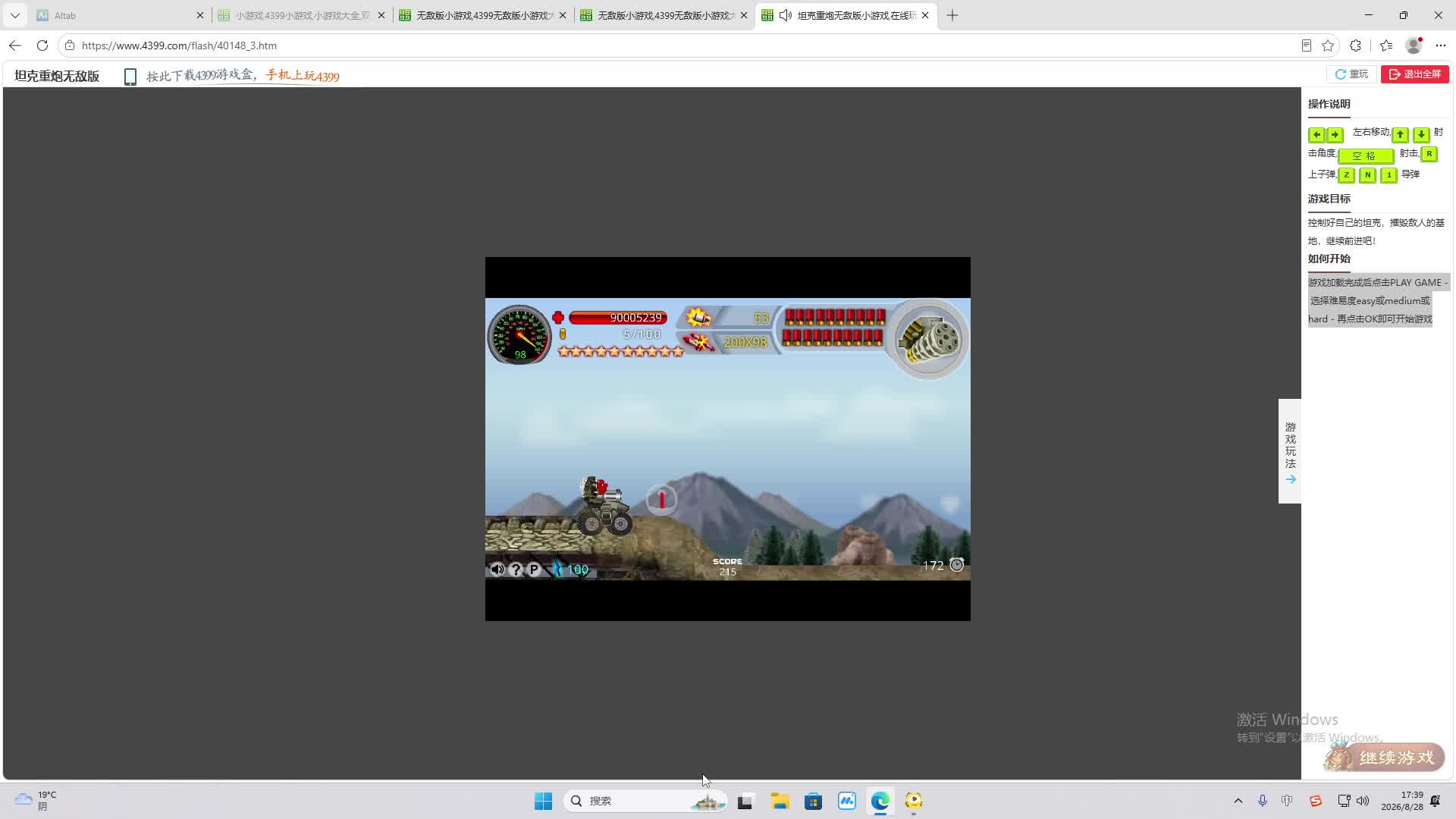
Task: Open the taskbar volume control
Action: [x=1363, y=801]
